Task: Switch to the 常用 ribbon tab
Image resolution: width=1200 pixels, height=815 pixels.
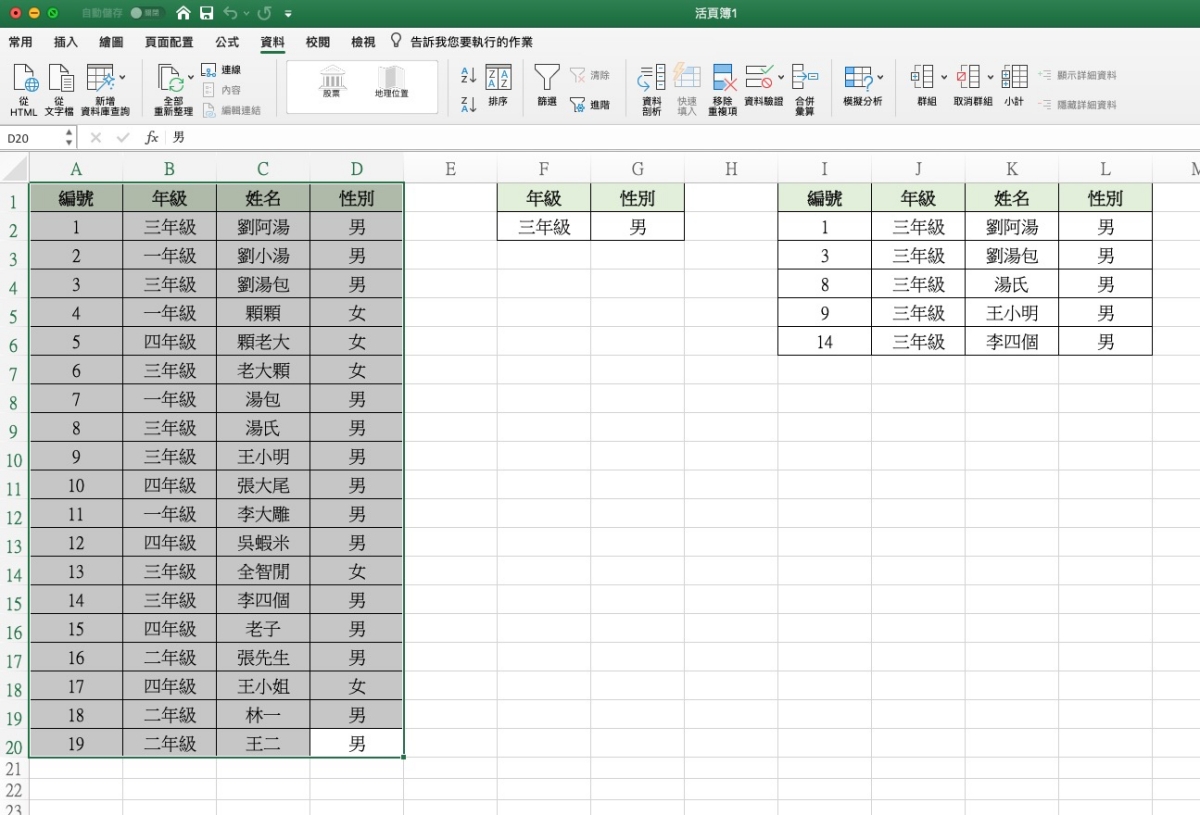Action: (20, 42)
